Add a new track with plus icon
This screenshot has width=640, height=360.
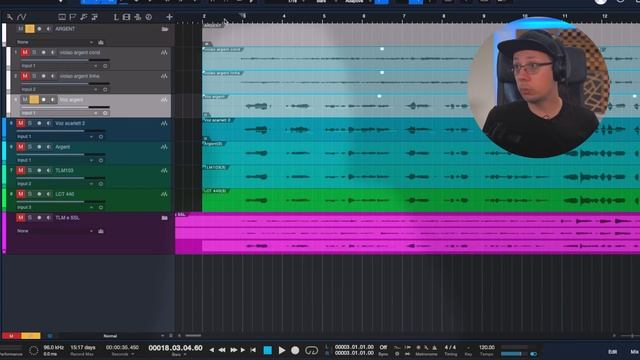pyautogui.click(x=169, y=17)
